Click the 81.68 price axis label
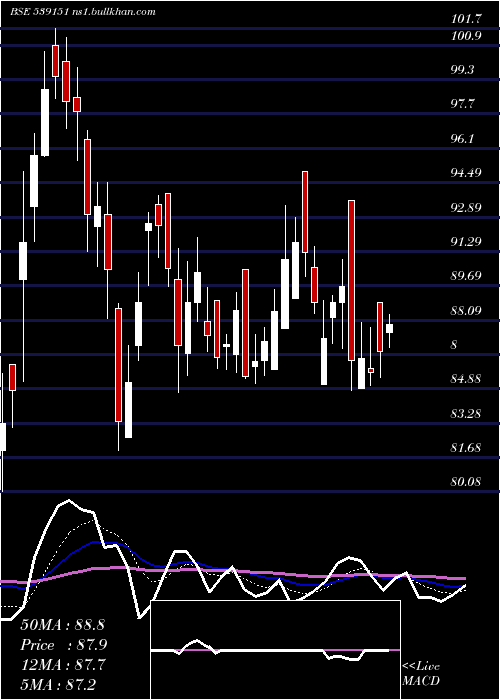 point(466,448)
